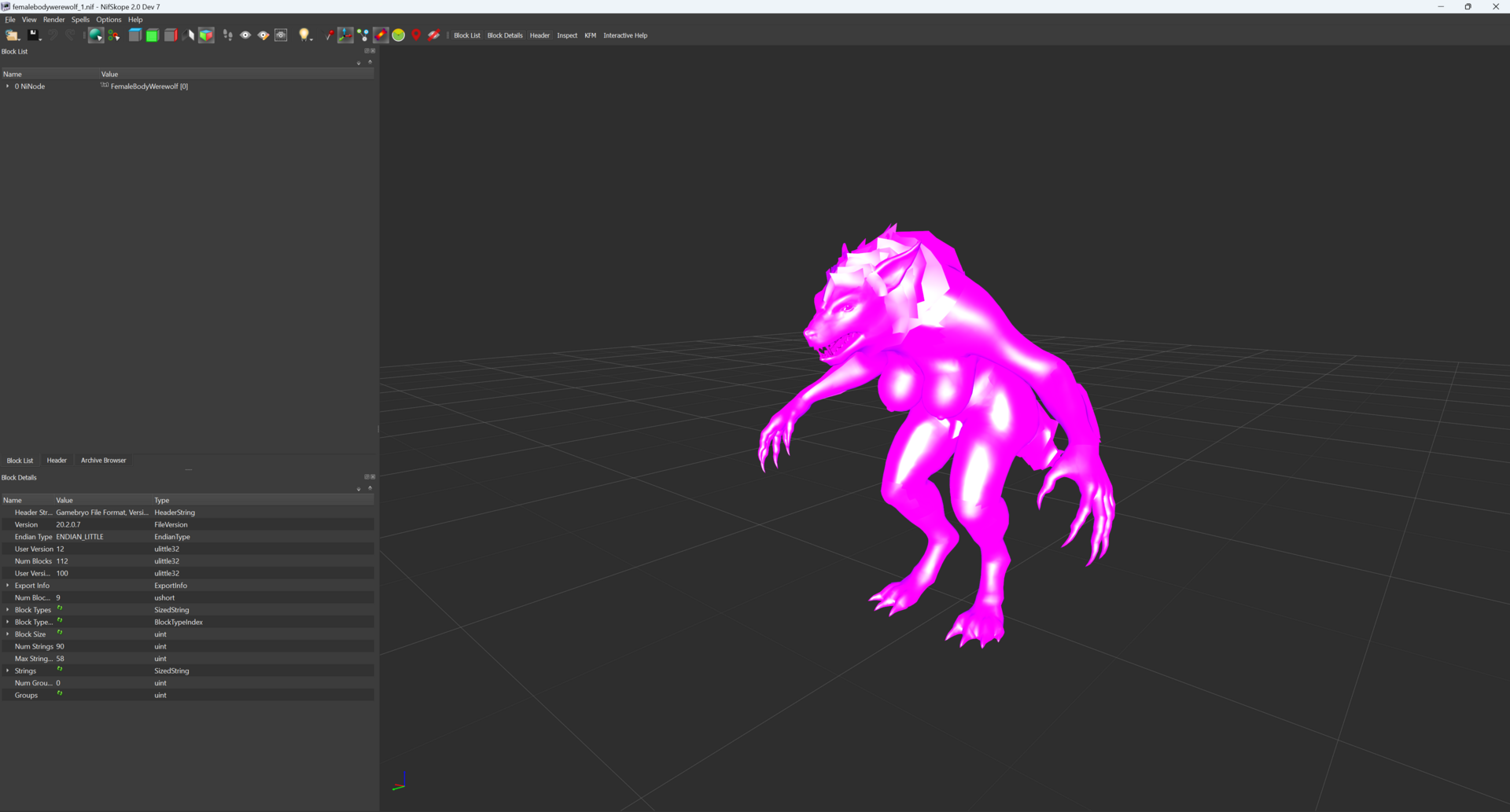Toggle the textures display icon
1510x812 pixels.
[x=381, y=35]
